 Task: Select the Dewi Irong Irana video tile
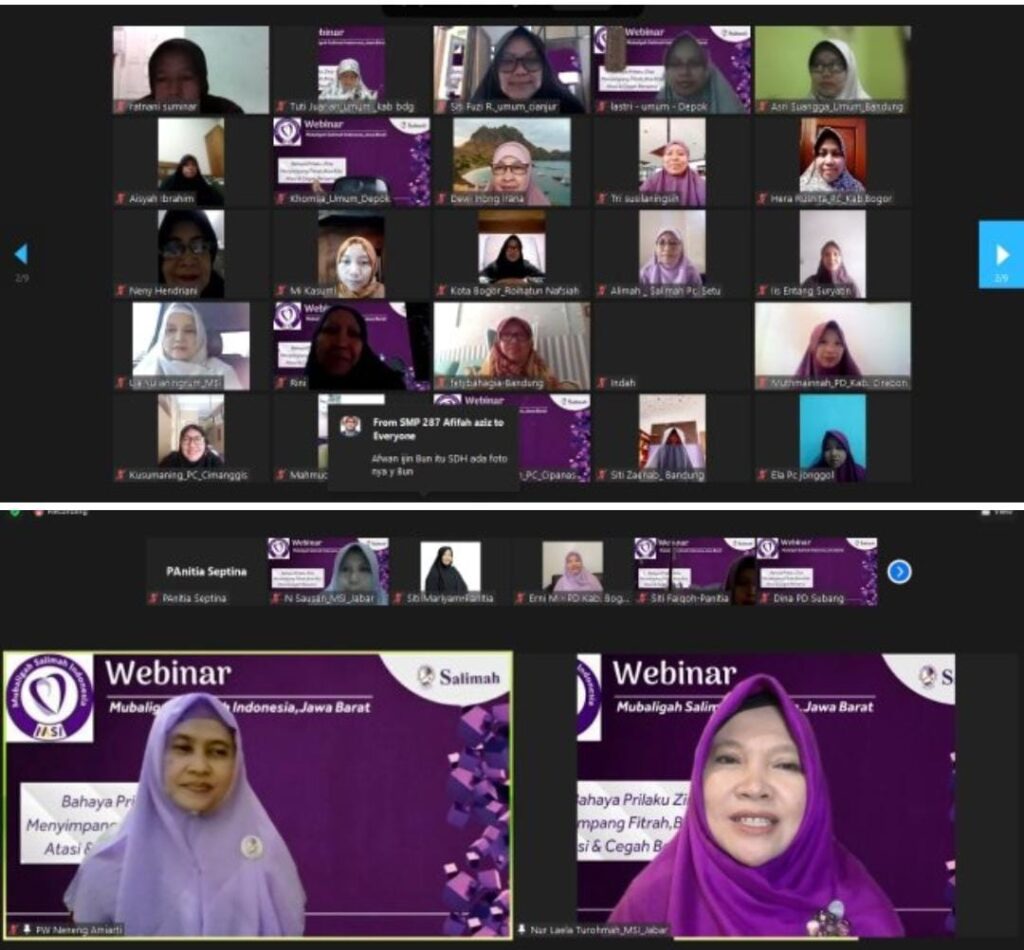click(511, 161)
